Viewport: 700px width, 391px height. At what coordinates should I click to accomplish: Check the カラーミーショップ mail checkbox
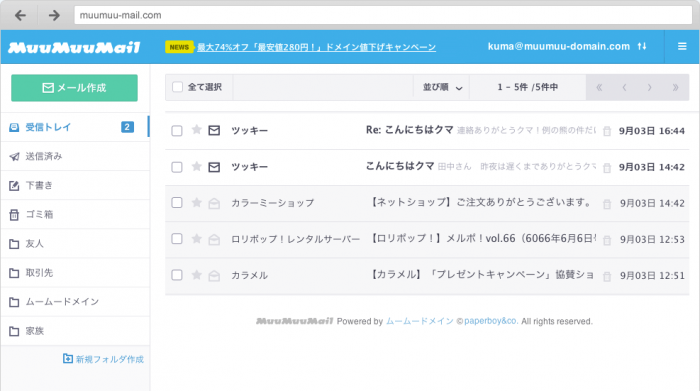point(177,203)
